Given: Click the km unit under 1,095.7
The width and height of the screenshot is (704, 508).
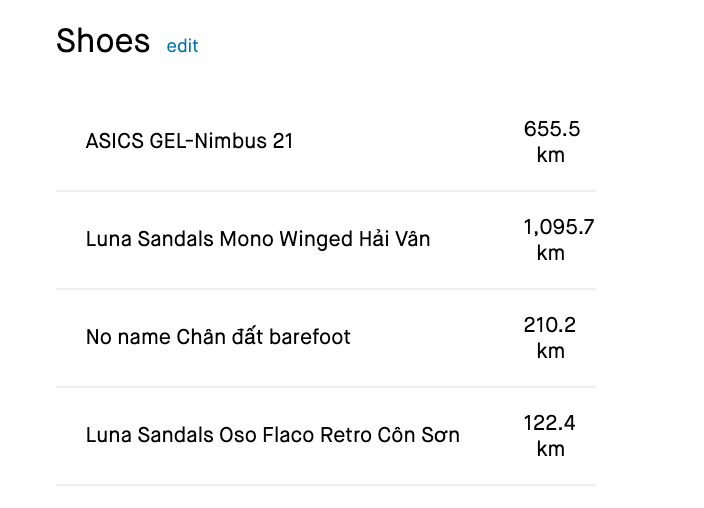Looking at the screenshot, I should [x=551, y=253].
